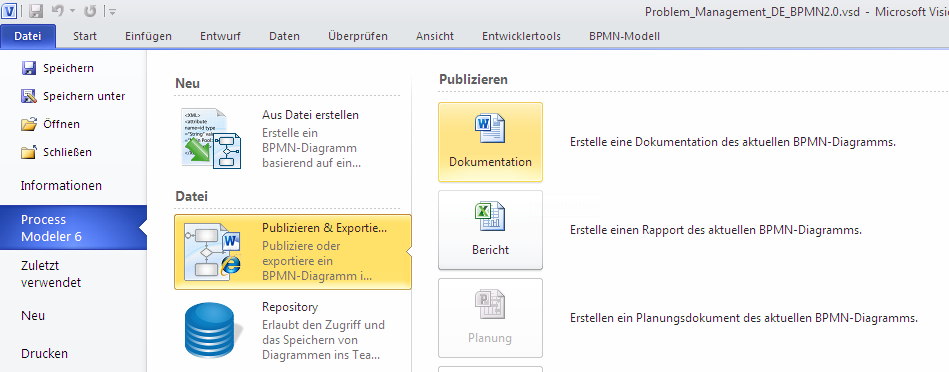949x372 pixels.
Task: Choose Öffnen in the backstage menu
Action: click(x=61, y=124)
